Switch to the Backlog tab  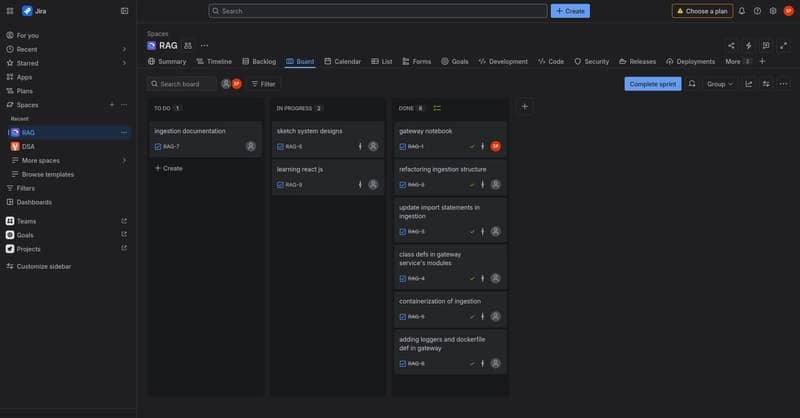pos(259,61)
